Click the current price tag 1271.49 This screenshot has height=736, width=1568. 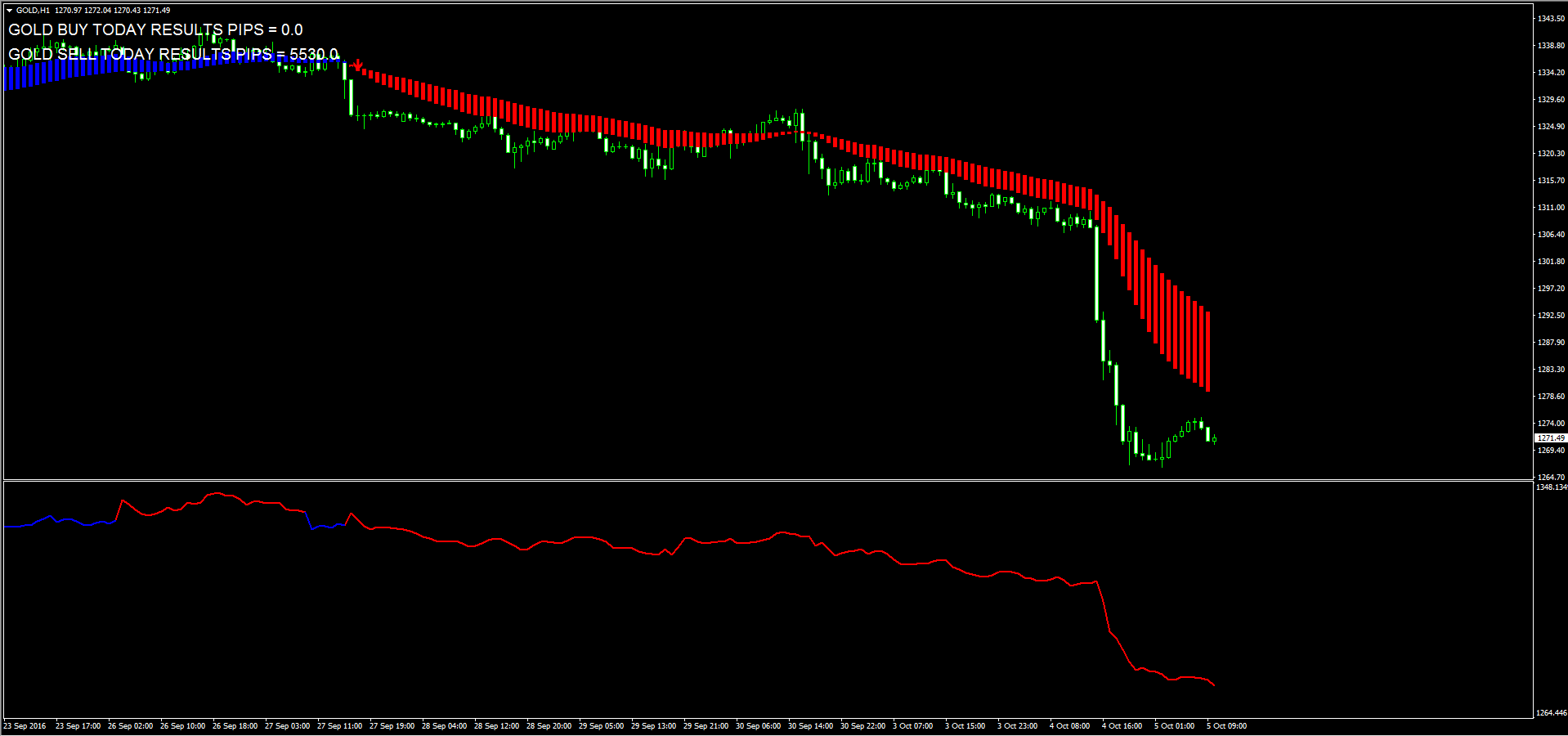pos(1551,438)
